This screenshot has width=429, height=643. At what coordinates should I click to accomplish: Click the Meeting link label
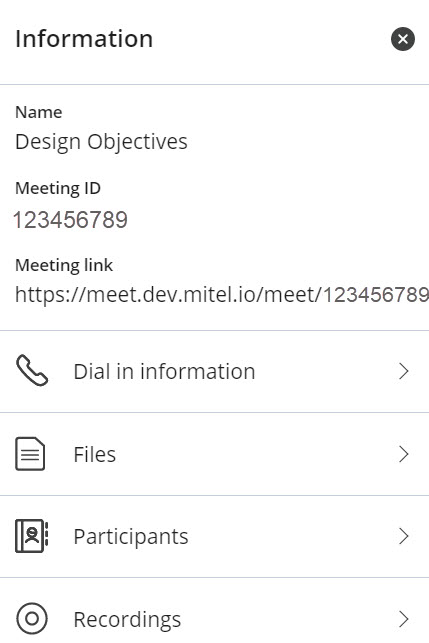pos(64,265)
